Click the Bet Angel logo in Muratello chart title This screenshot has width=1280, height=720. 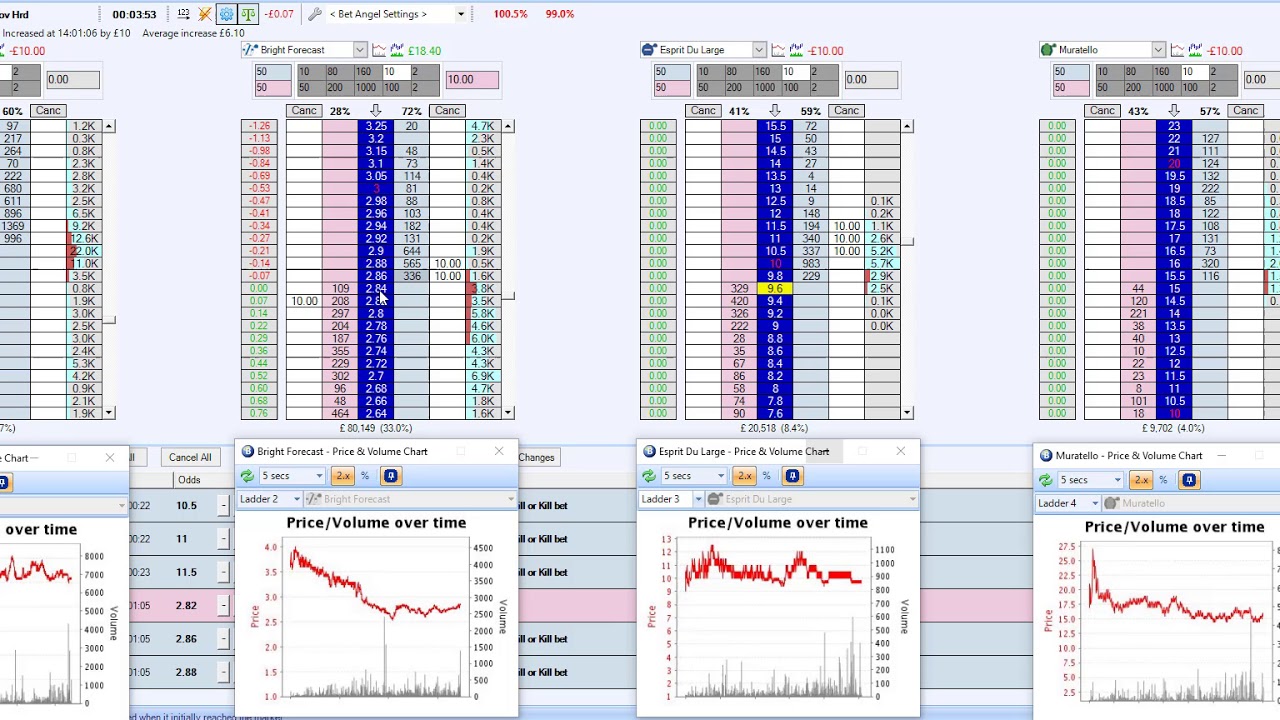1046,456
